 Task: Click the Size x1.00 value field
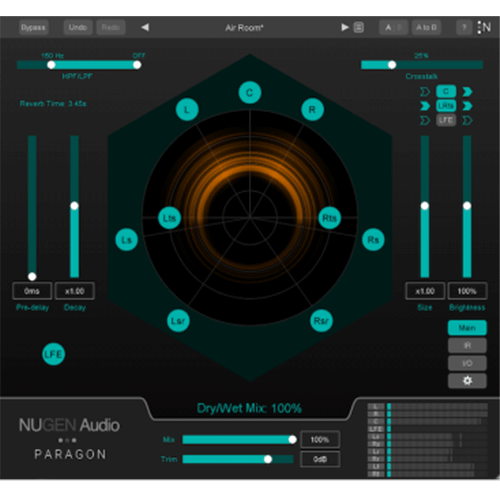(425, 291)
